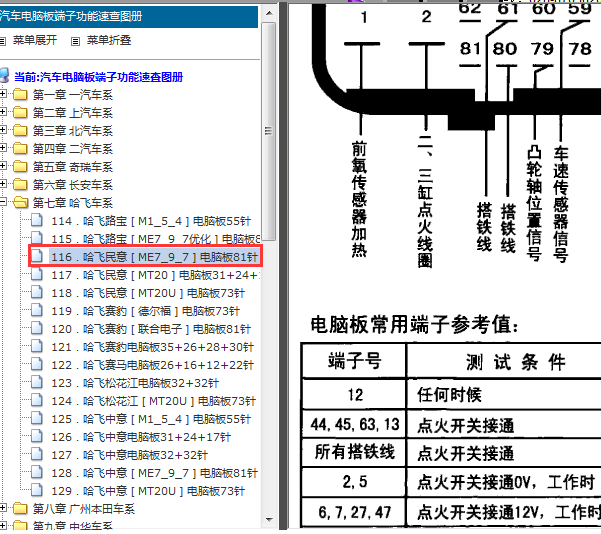The width and height of the screenshot is (601, 534).
Task: Open 125 . 哈飞中意 [M1_5_4] 电脑板55针
Action: coord(151,419)
